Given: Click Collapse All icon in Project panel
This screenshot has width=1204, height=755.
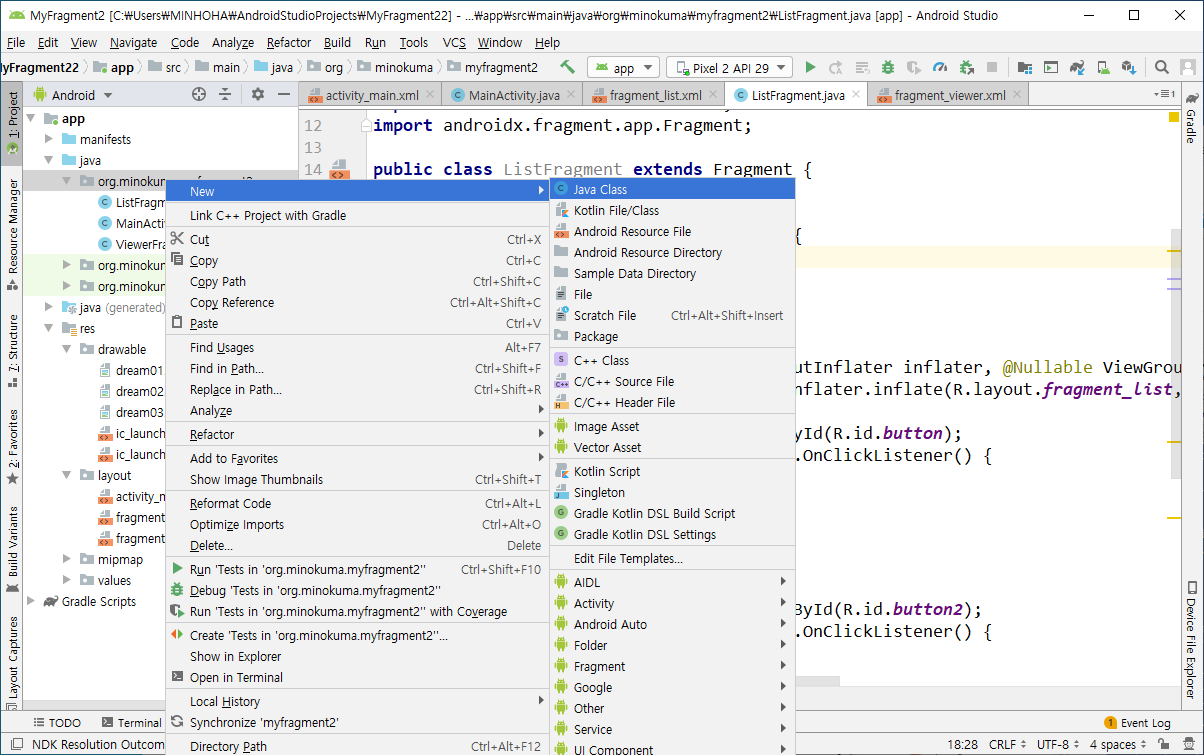Looking at the screenshot, I should click(x=225, y=94).
